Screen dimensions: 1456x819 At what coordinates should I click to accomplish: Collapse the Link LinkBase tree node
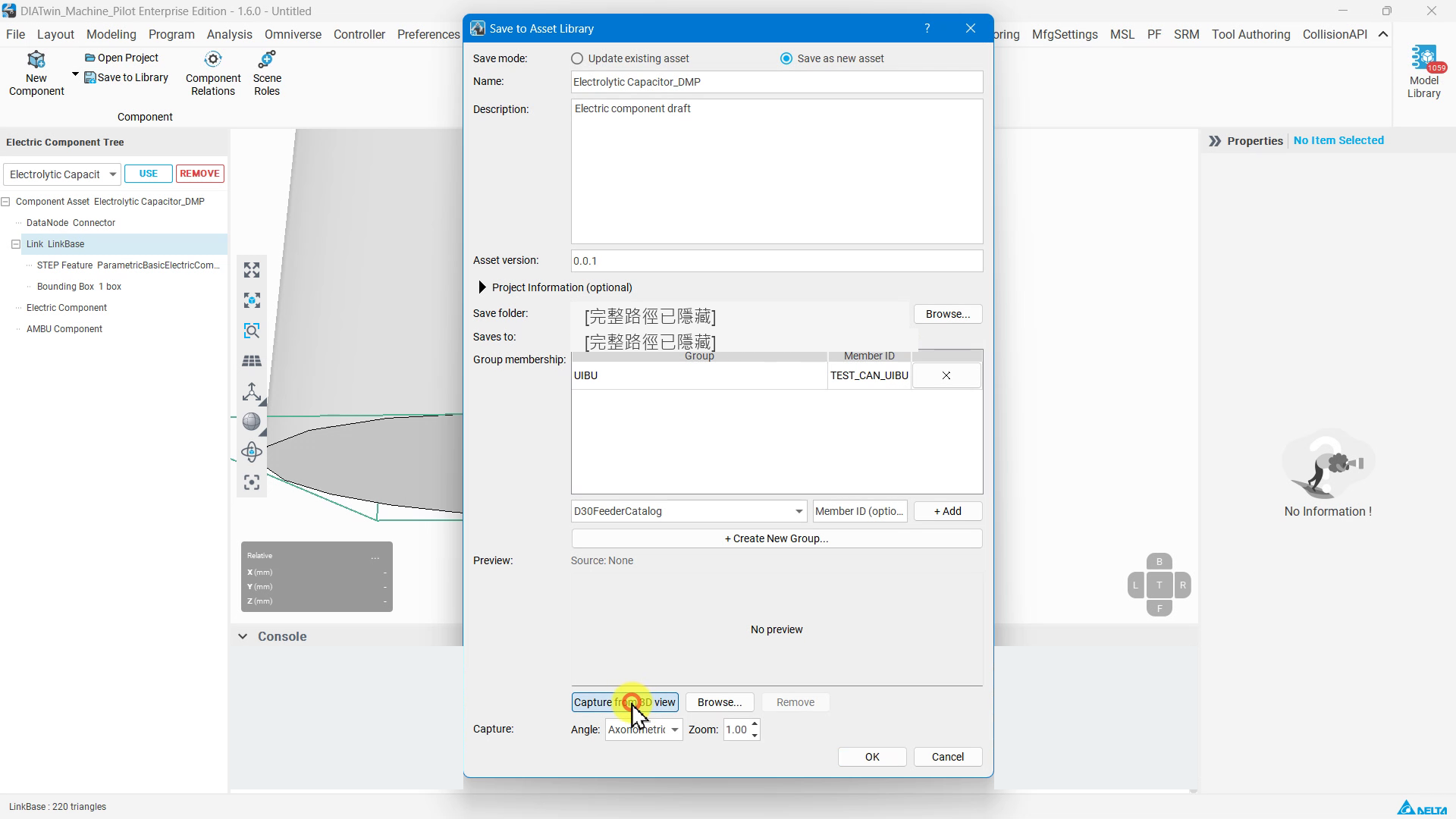pos(16,244)
